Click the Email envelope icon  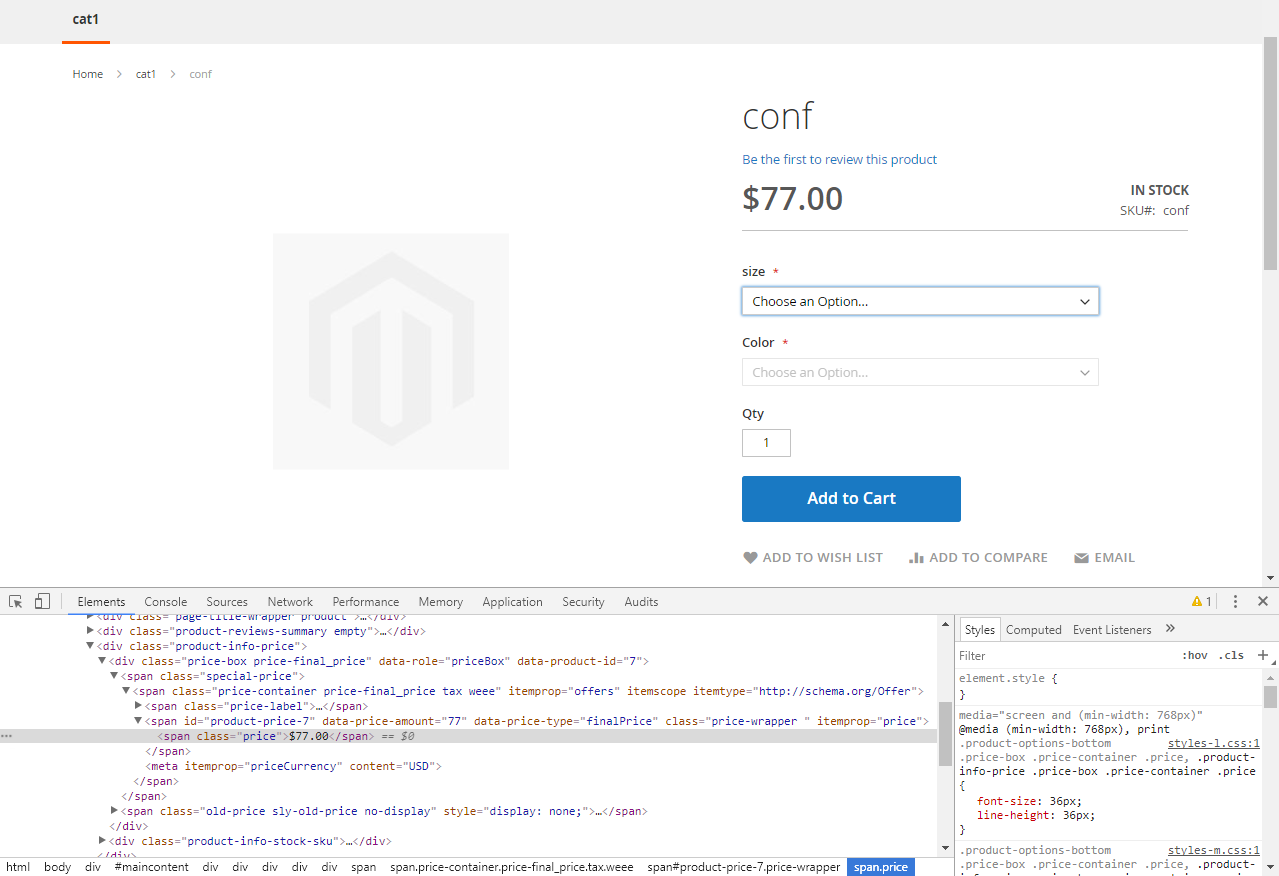click(1081, 558)
